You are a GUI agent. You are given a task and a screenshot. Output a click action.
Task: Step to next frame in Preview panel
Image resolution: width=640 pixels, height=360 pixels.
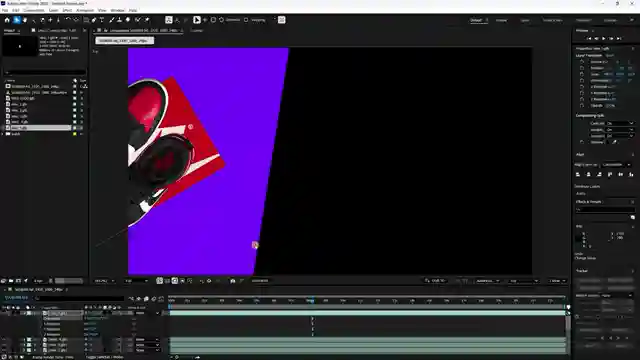click(611, 38)
